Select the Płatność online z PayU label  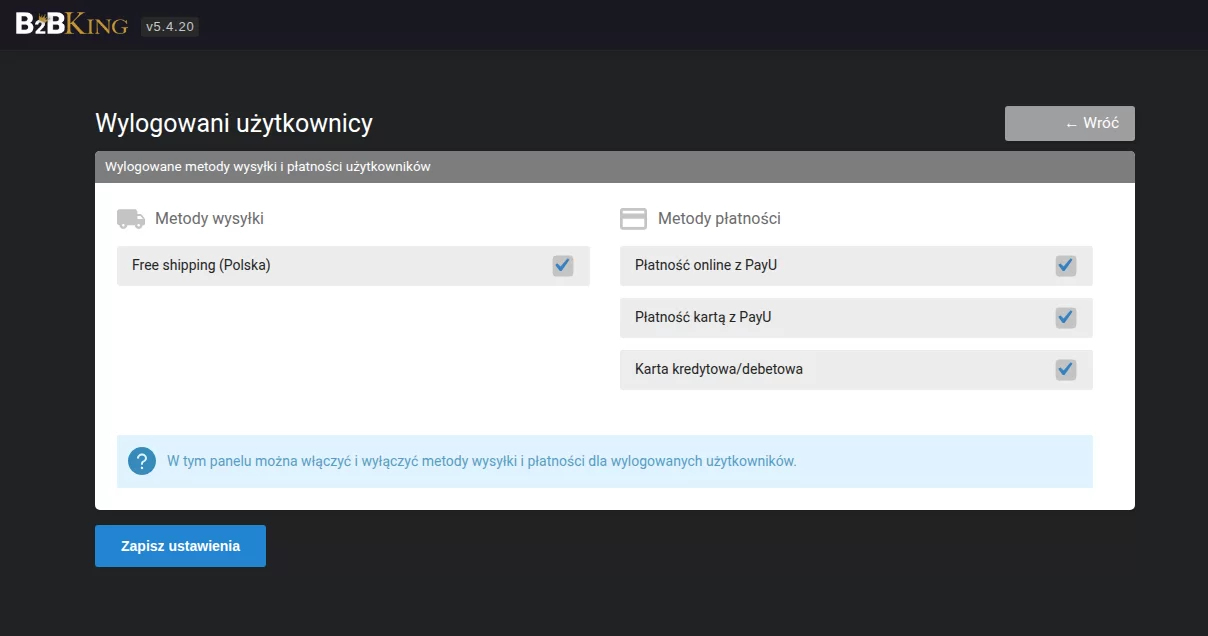tap(706, 266)
